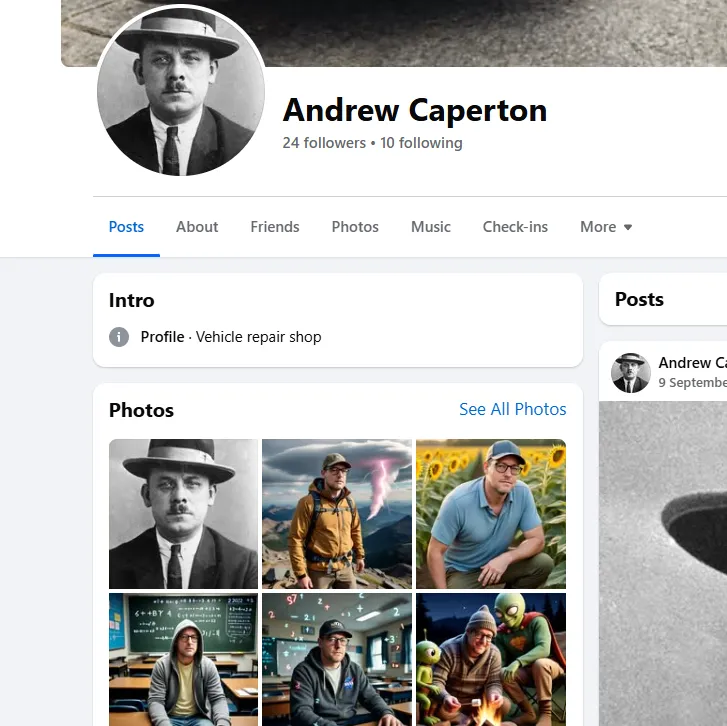Click the 9 September post date
Screen dimensions: 727x726
tap(693, 382)
